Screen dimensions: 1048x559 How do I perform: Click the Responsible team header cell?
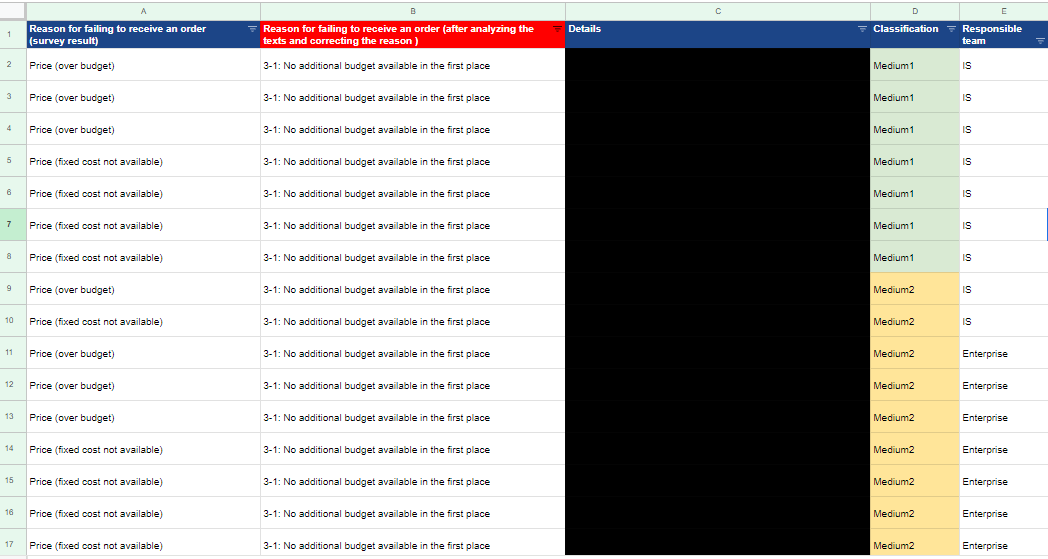(x=1004, y=35)
